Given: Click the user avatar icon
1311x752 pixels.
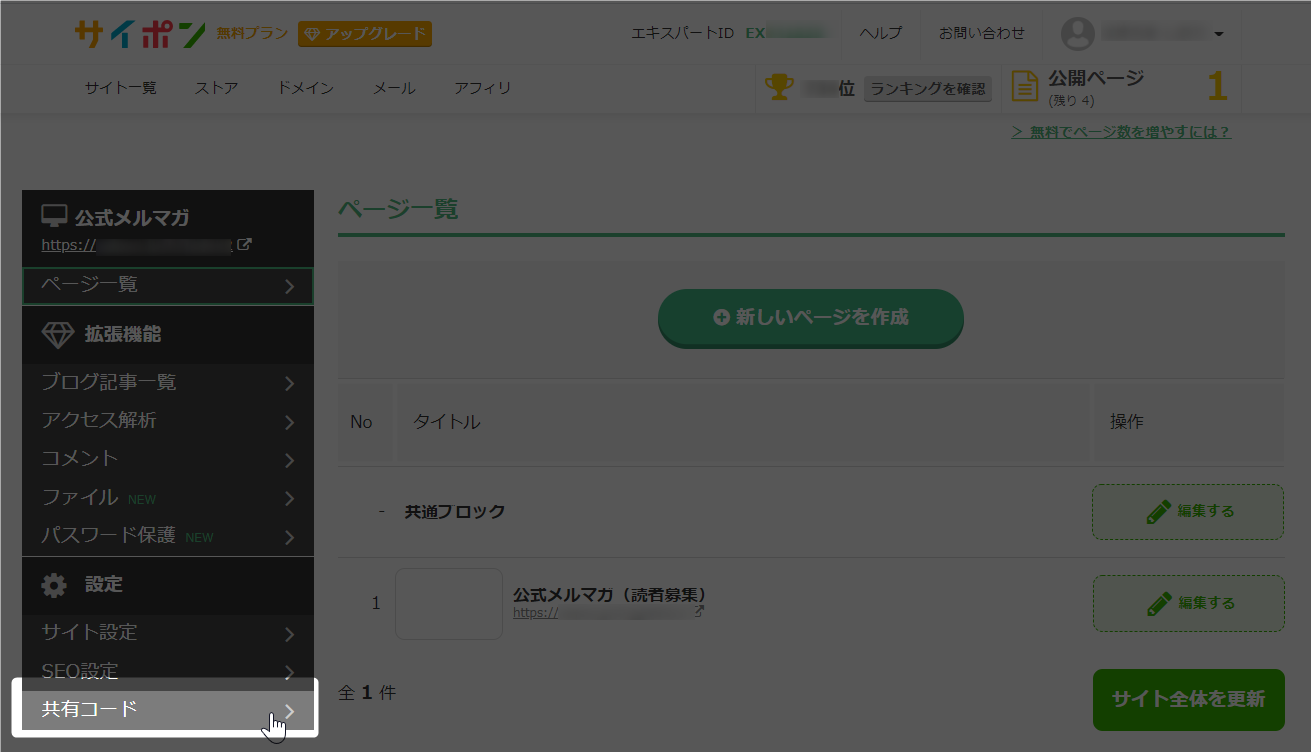Looking at the screenshot, I should pos(1077,34).
